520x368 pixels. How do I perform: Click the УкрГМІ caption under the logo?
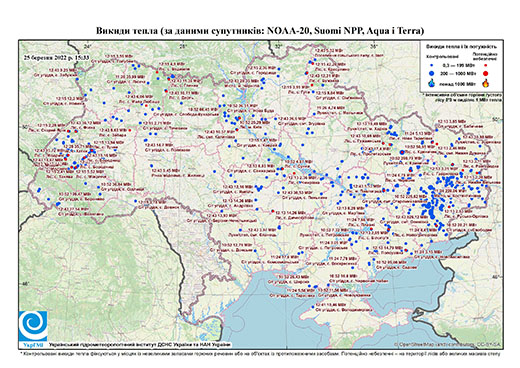click(x=33, y=345)
